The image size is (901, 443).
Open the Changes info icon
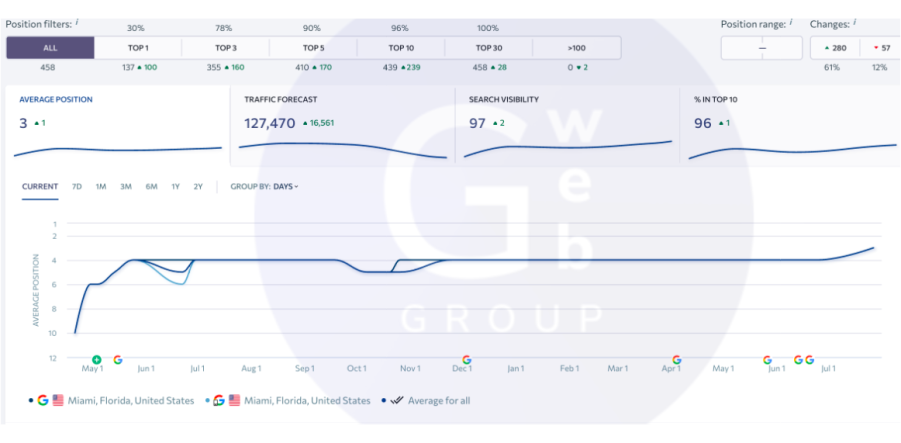[x=855, y=21]
